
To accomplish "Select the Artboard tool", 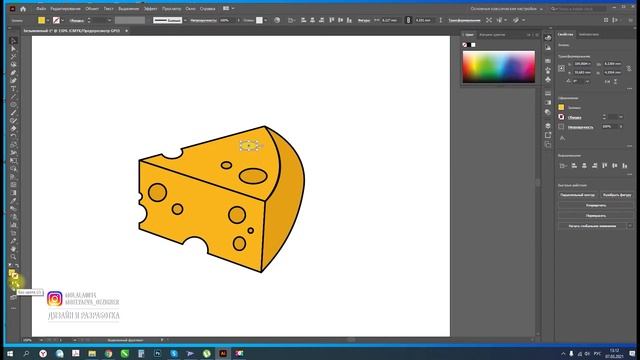I will click(13, 233).
